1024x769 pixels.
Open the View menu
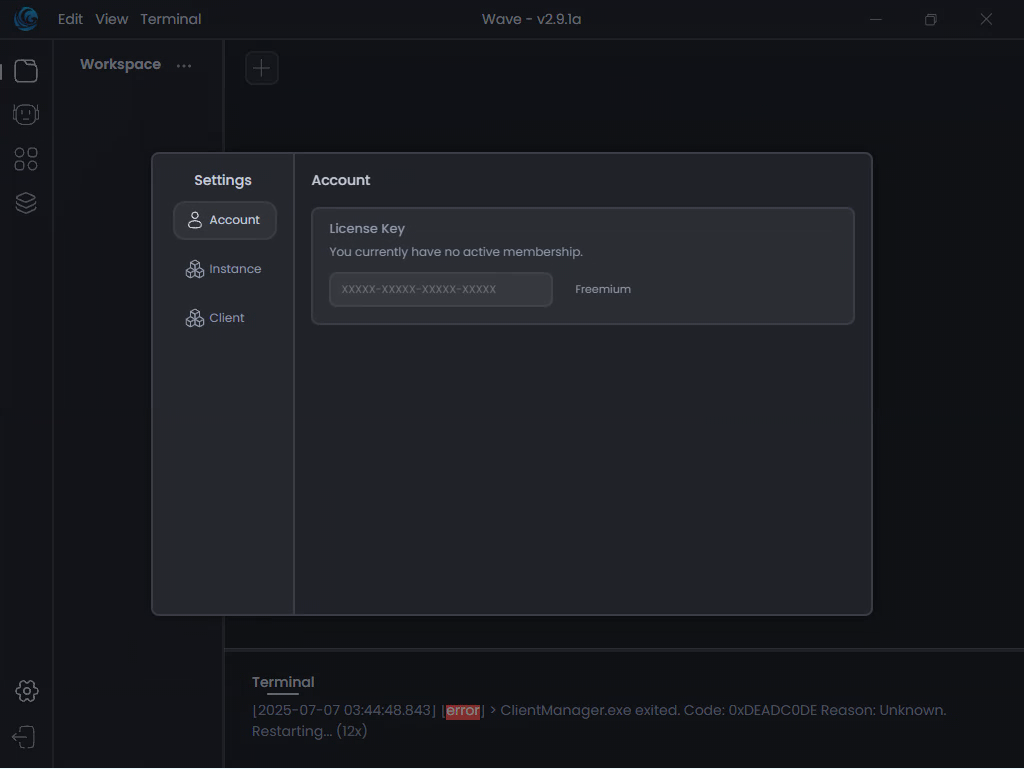(x=112, y=19)
